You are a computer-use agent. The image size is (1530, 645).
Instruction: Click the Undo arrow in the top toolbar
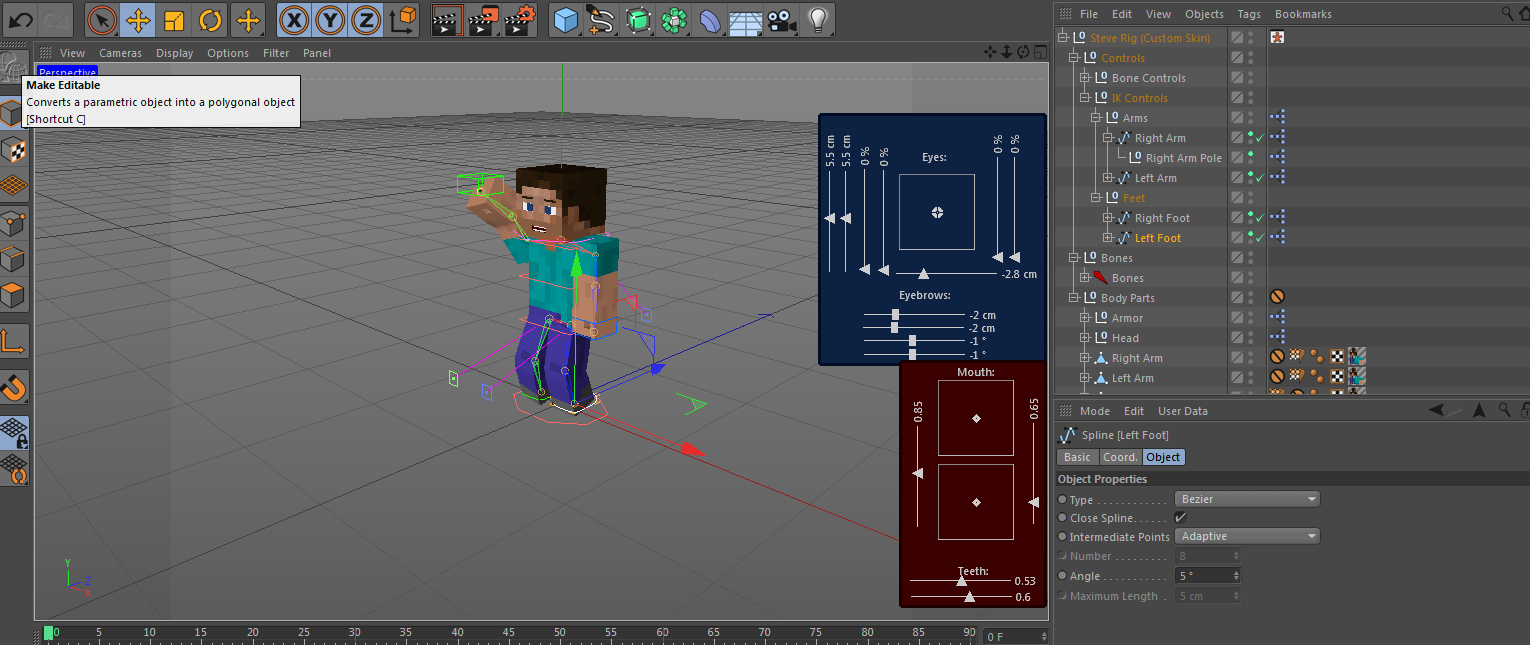pos(20,19)
